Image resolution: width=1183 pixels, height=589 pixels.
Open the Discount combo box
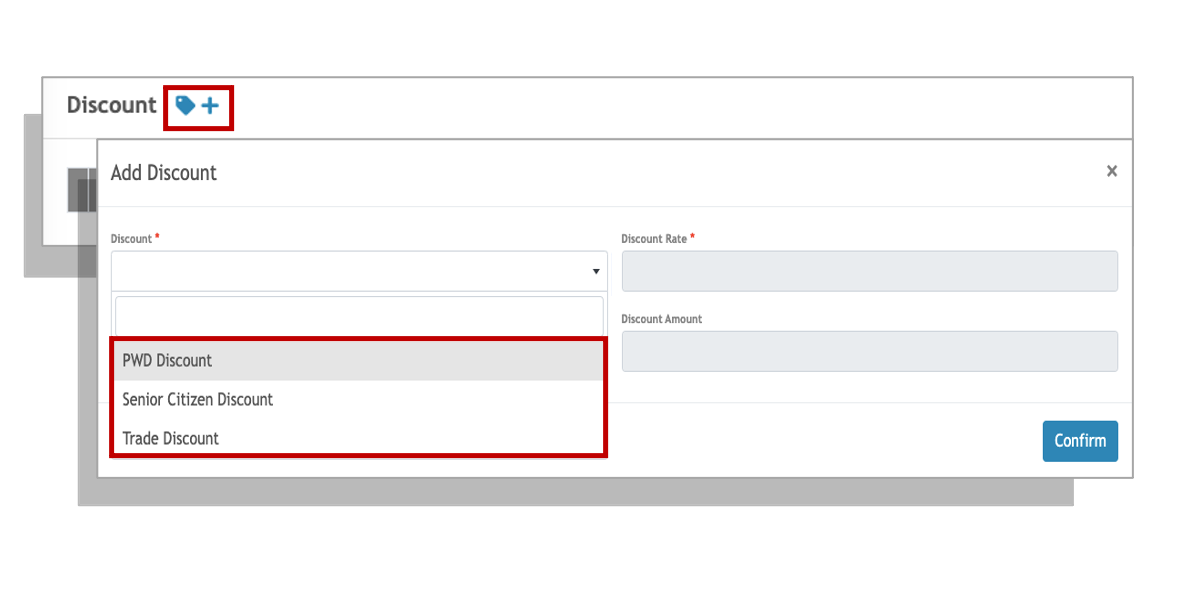(x=359, y=271)
